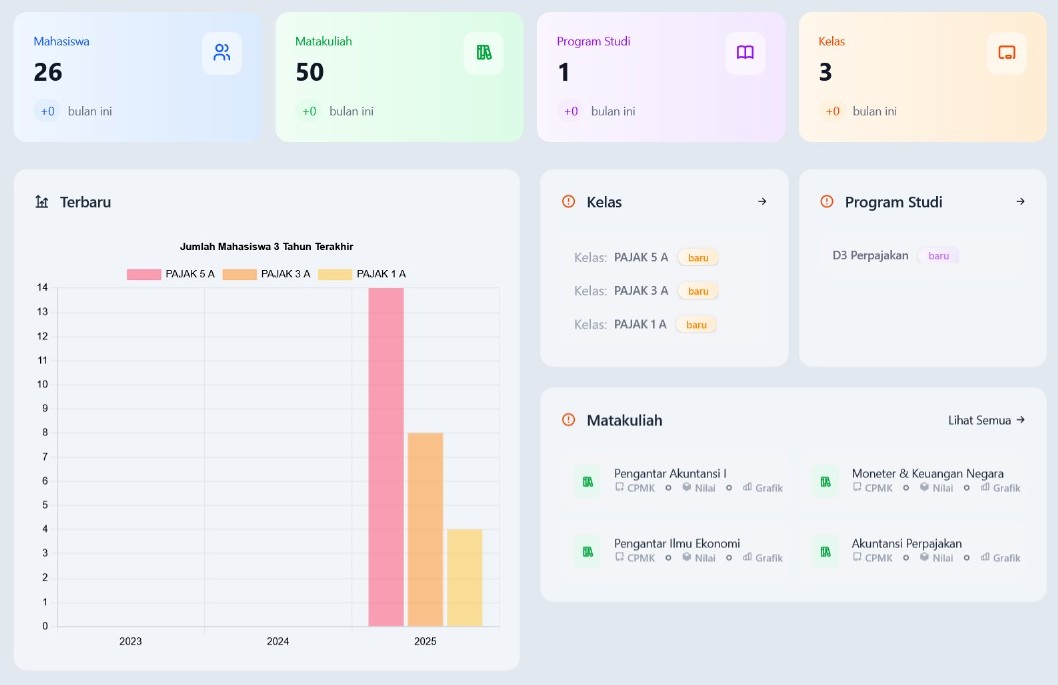Click the Pengantar Akuntansi I course icon
Screen dimensions: 1058x685
click(x=588, y=481)
